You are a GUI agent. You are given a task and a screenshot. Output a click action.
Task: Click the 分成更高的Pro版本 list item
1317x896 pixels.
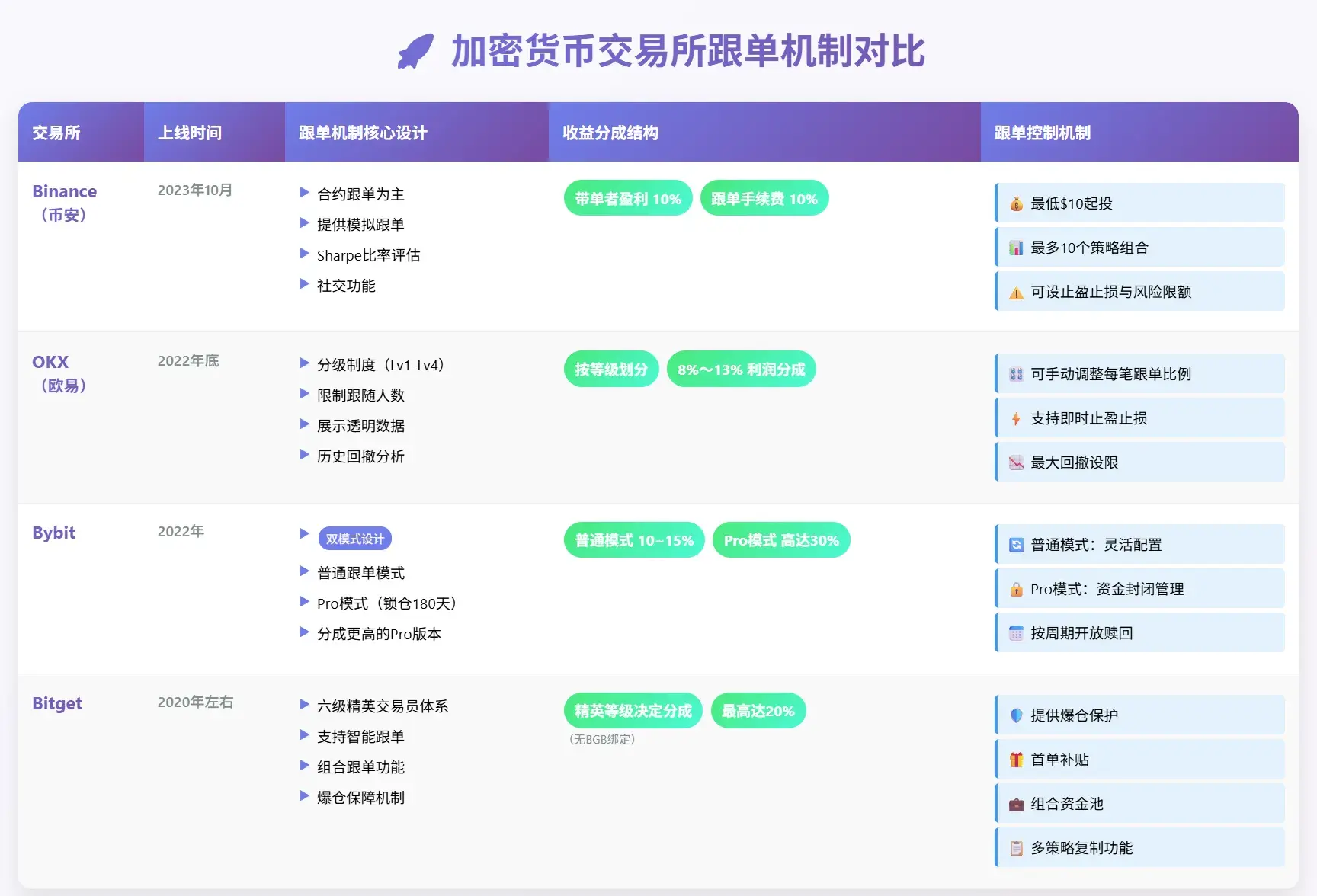[x=379, y=634]
